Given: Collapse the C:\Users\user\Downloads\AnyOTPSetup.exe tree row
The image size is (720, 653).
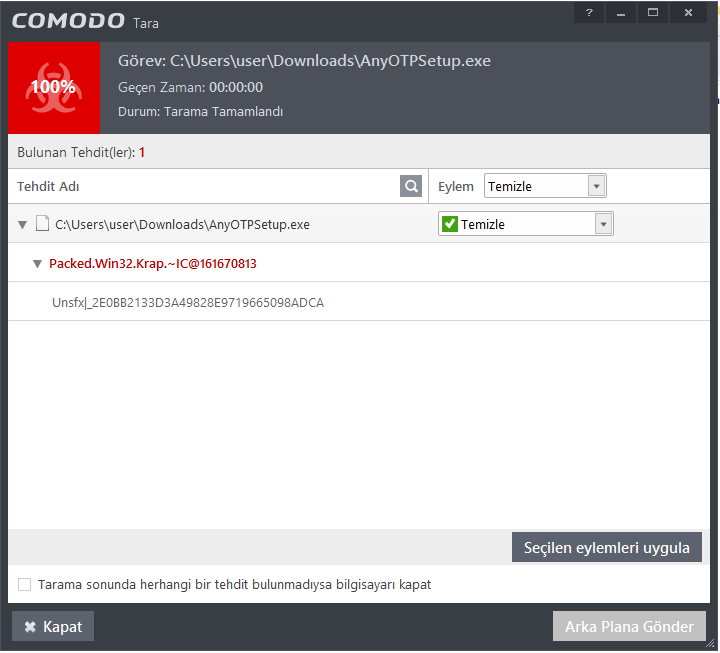Looking at the screenshot, I should tap(22, 225).
